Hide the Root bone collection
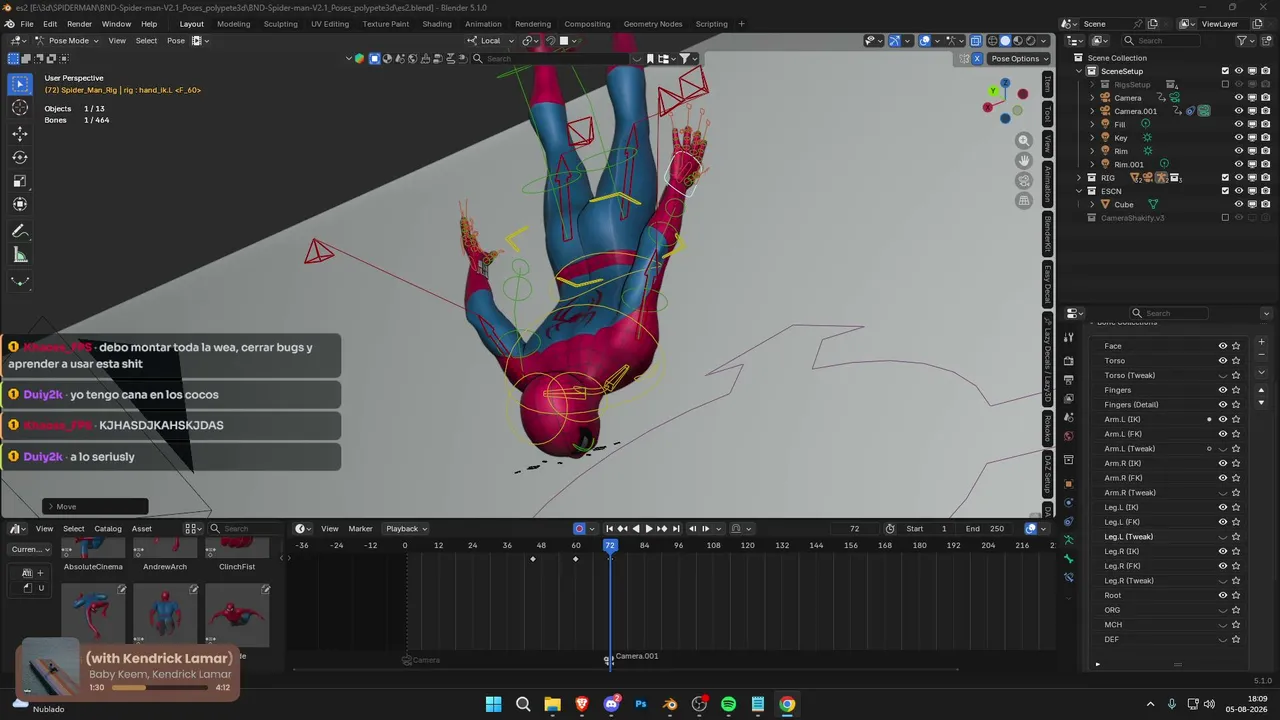The width and height of the screenshot is (1280, 720). point(1222,595)
